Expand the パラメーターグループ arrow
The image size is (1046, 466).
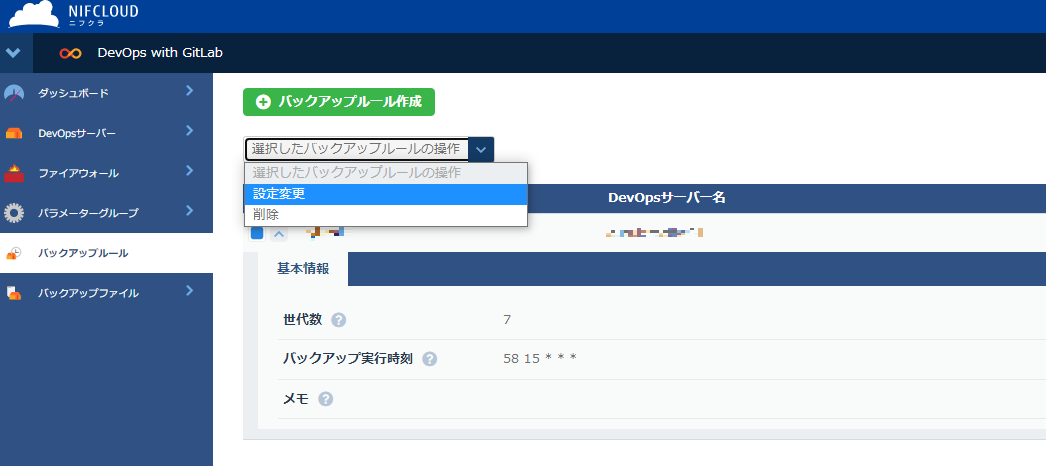(x=189, y=211)
